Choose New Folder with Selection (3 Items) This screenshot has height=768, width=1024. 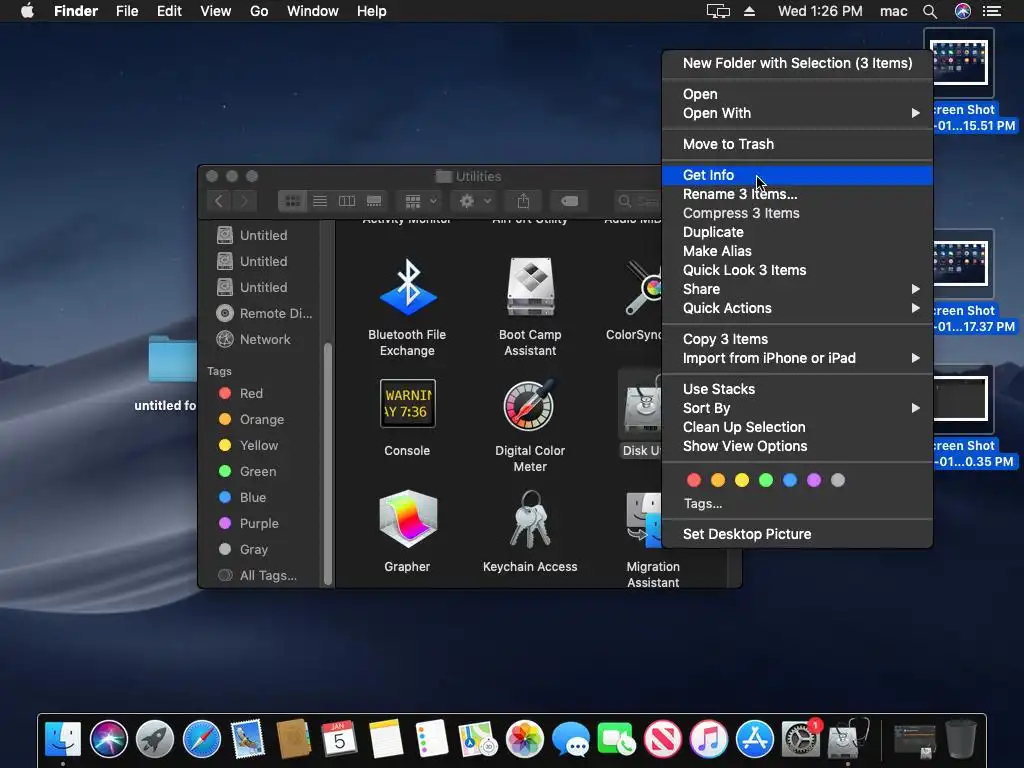pyautogui.click(x=797, y=63)
